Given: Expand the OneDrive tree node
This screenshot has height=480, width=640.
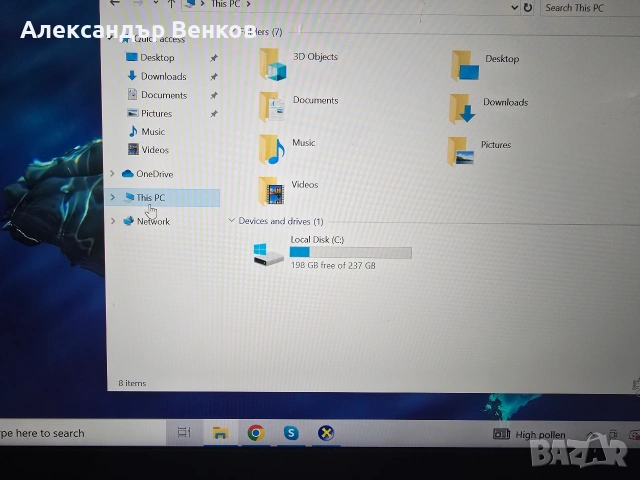Looking at the screenshot, I should pos(113,173).
